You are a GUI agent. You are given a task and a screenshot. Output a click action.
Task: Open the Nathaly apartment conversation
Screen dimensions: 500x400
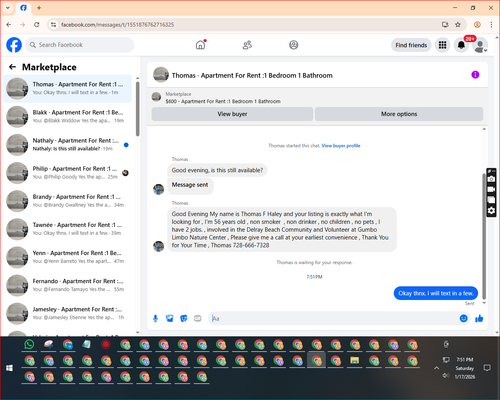point(67,144)
